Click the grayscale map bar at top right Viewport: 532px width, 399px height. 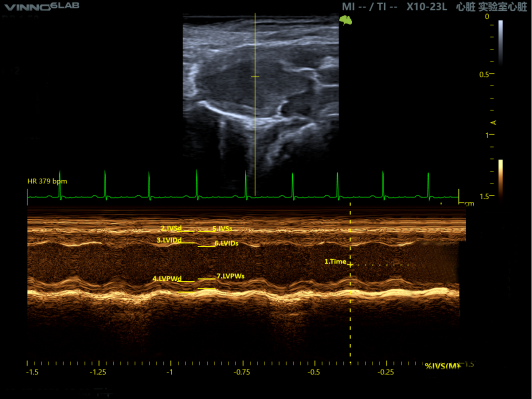point(500,42)
